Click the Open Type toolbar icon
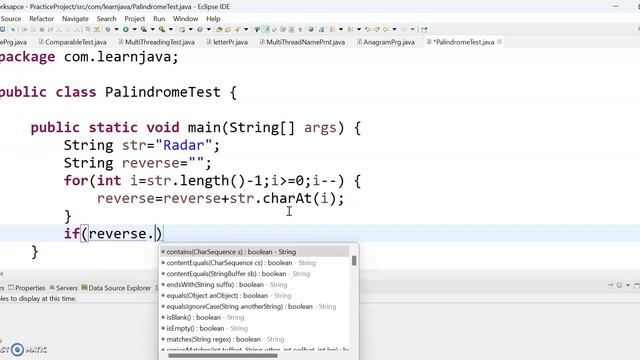 coord(219,29)
